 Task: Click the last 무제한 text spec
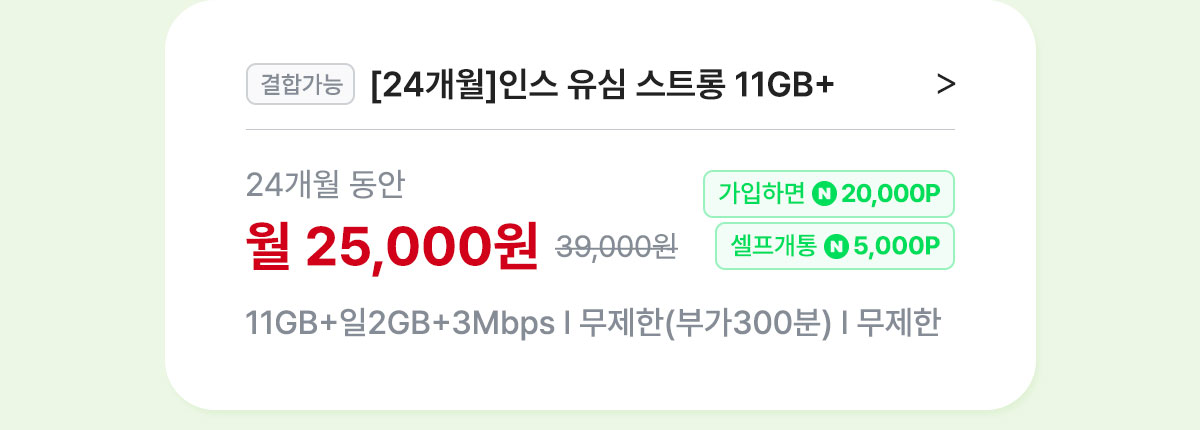899,325
